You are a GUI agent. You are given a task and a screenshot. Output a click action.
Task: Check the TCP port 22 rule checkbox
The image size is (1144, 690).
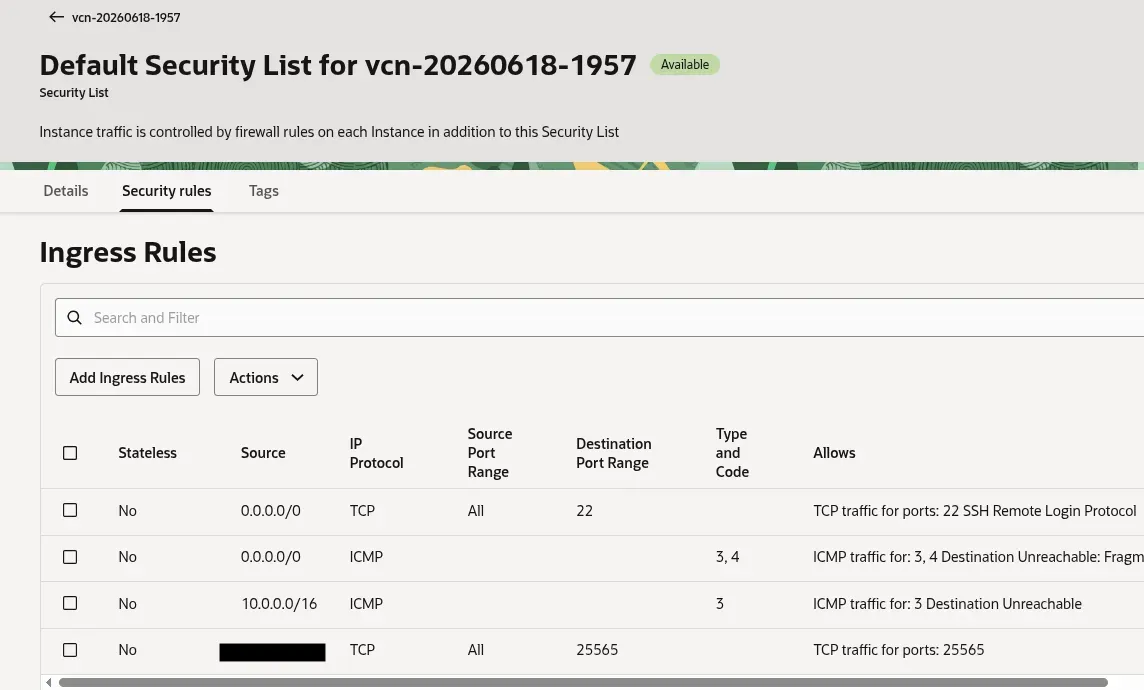pos(70,510)
